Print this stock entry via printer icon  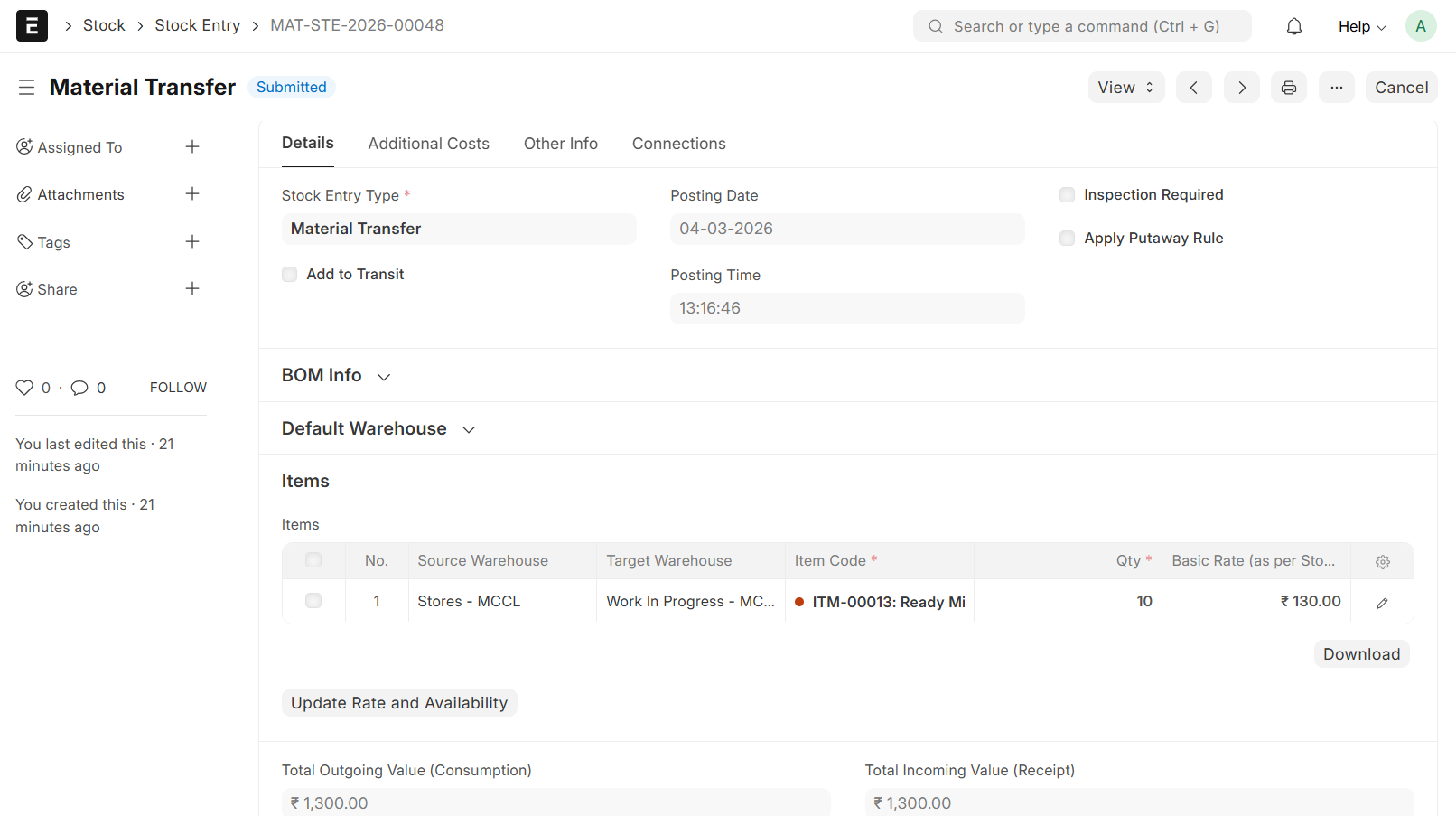point(1288,88)
